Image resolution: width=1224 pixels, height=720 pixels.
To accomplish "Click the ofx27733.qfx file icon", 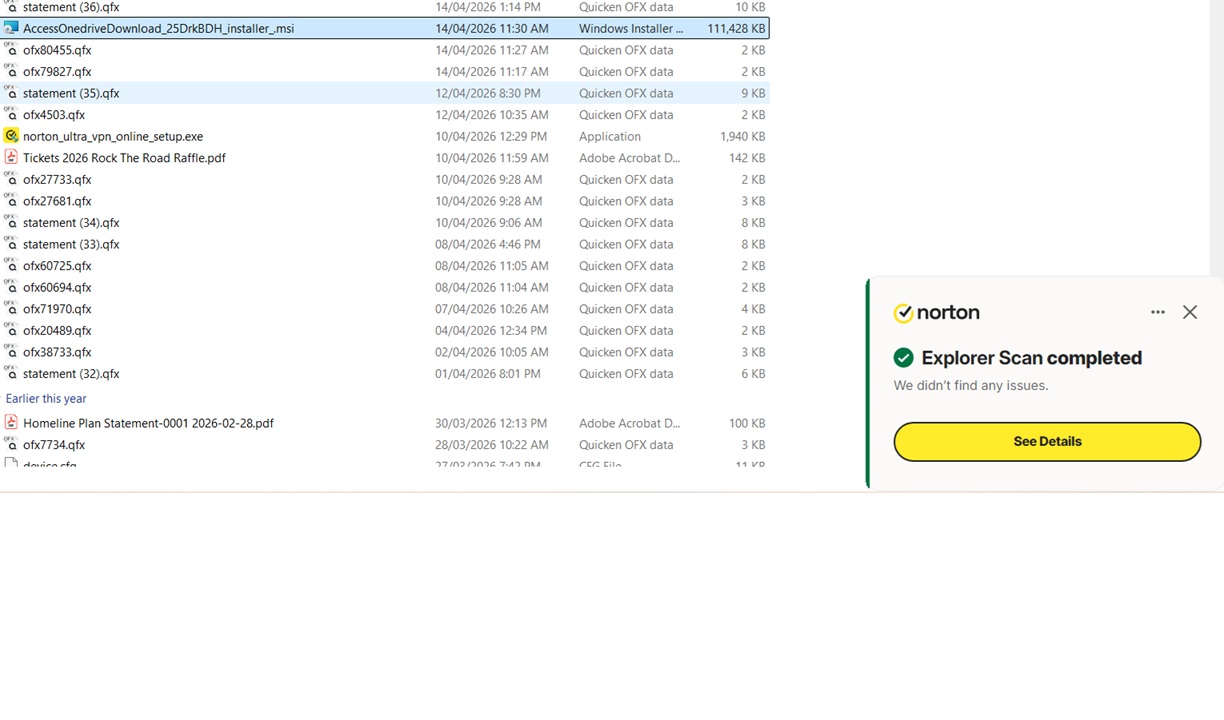I will (x=11, y=180).
